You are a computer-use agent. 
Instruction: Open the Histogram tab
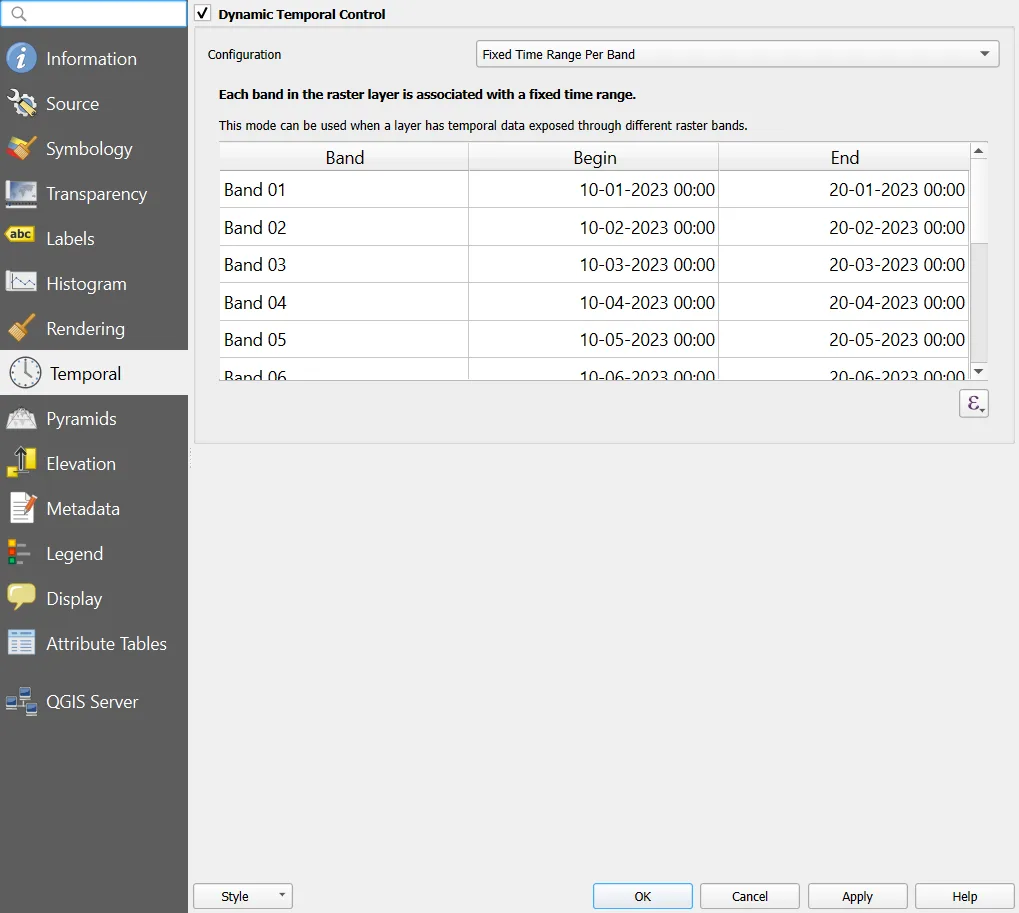[94, 283]
